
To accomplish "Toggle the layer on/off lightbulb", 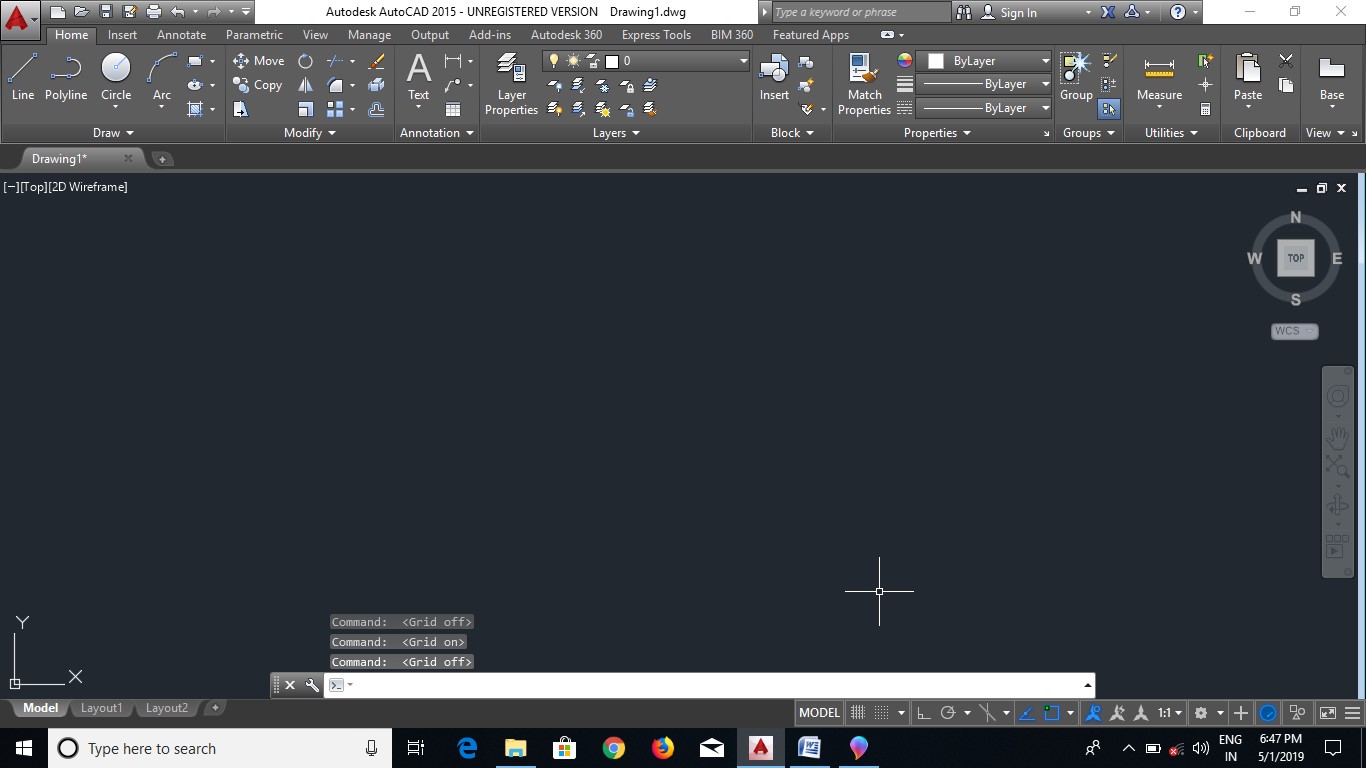I will pos(554,61).
